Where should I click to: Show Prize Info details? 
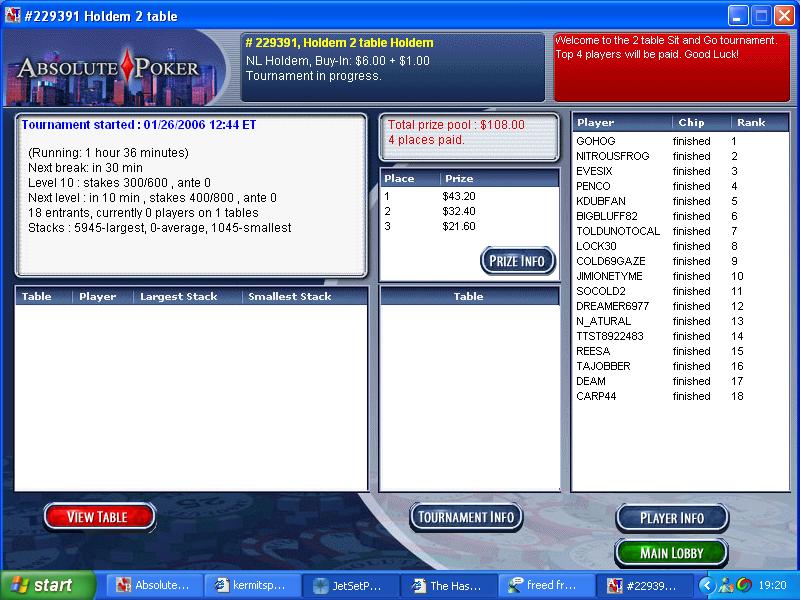[x=517, y=261]
